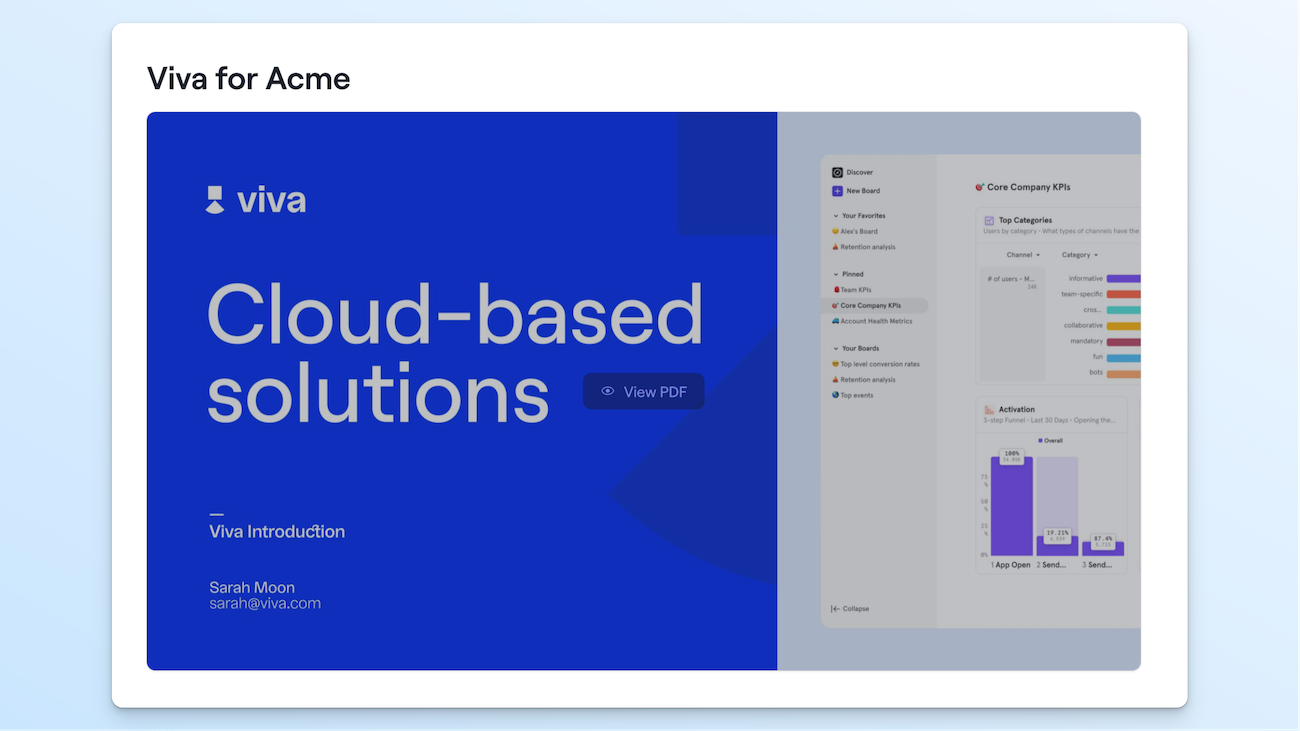Click the "87.4%" funnel value label

[1103, 540]
